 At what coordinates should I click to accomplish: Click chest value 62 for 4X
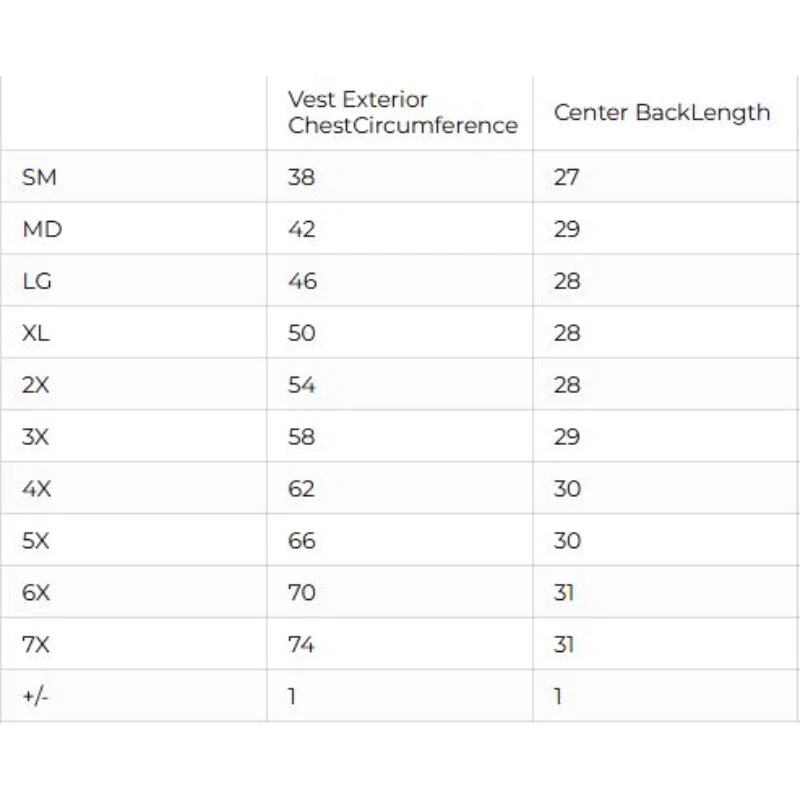pyautogui.click(x=301, y=489)
